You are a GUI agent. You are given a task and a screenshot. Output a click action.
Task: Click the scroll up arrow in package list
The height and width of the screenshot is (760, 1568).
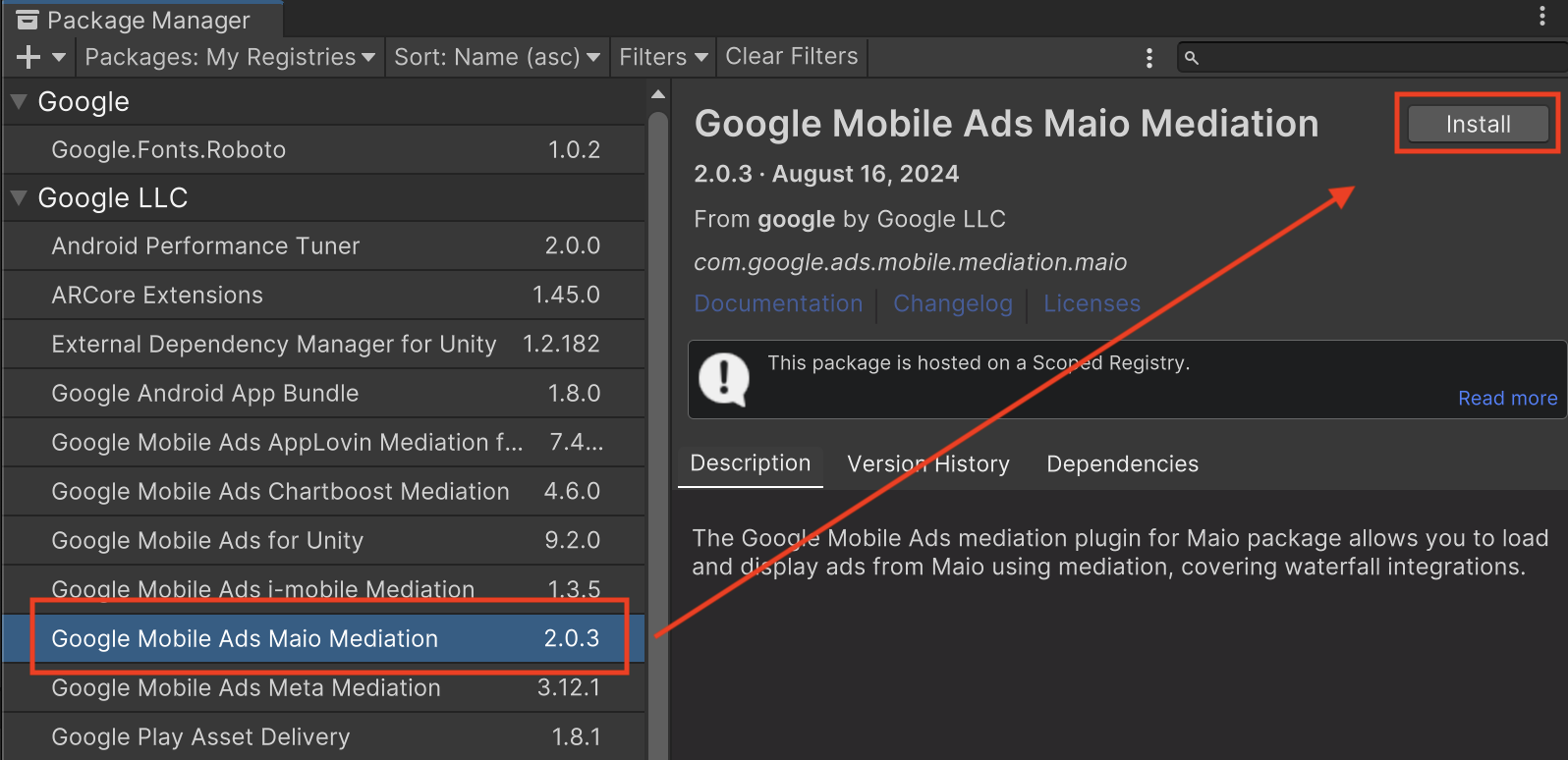(x=658, y=95)
